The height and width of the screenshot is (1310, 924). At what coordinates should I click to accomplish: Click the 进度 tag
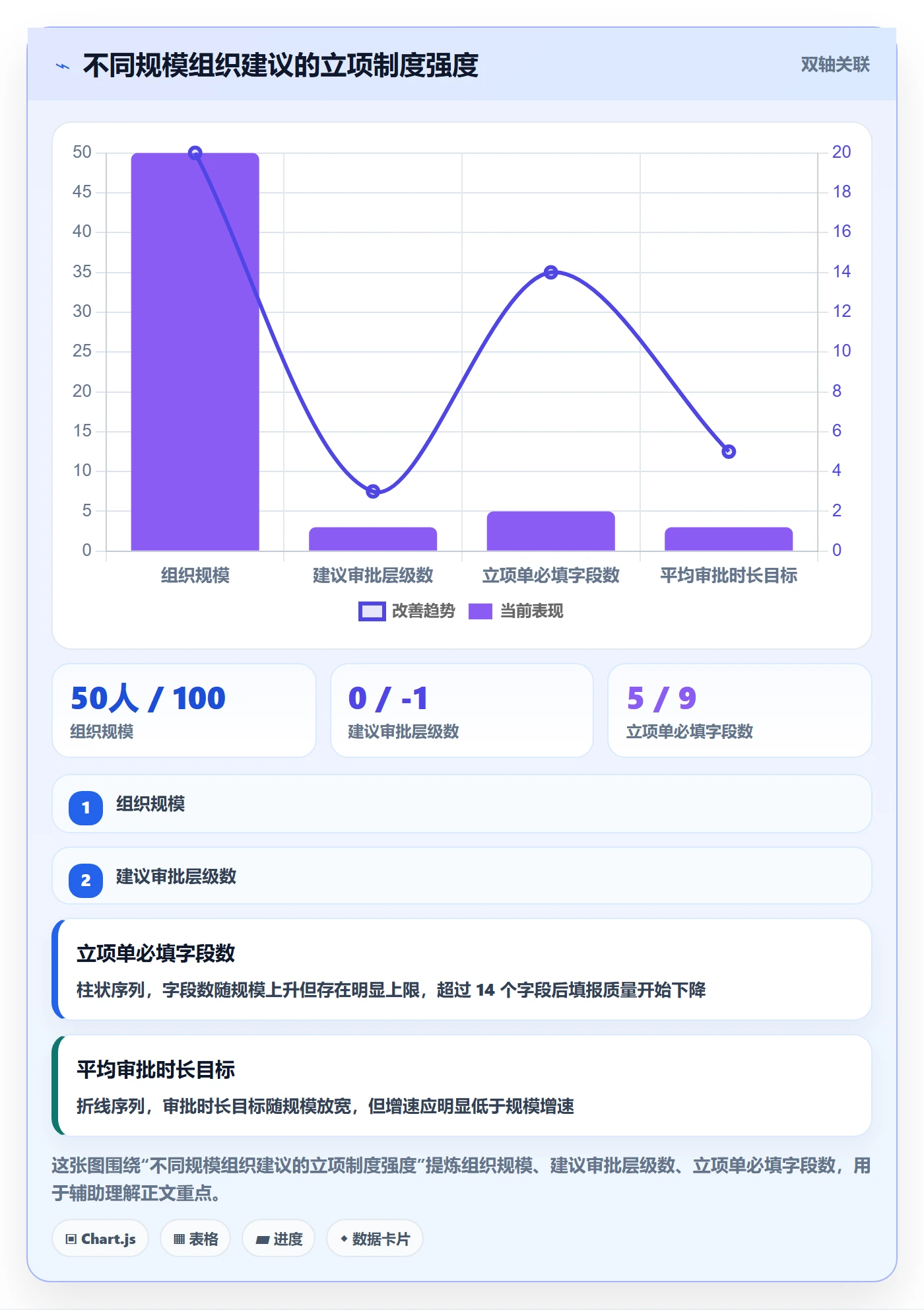279,1239
